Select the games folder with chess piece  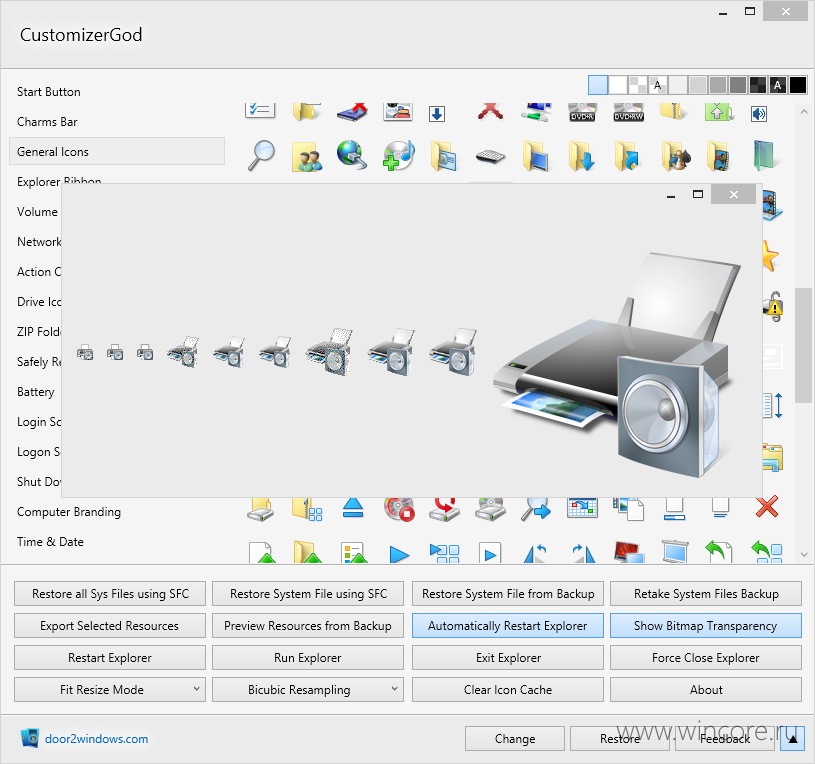(x=675, y=156)
